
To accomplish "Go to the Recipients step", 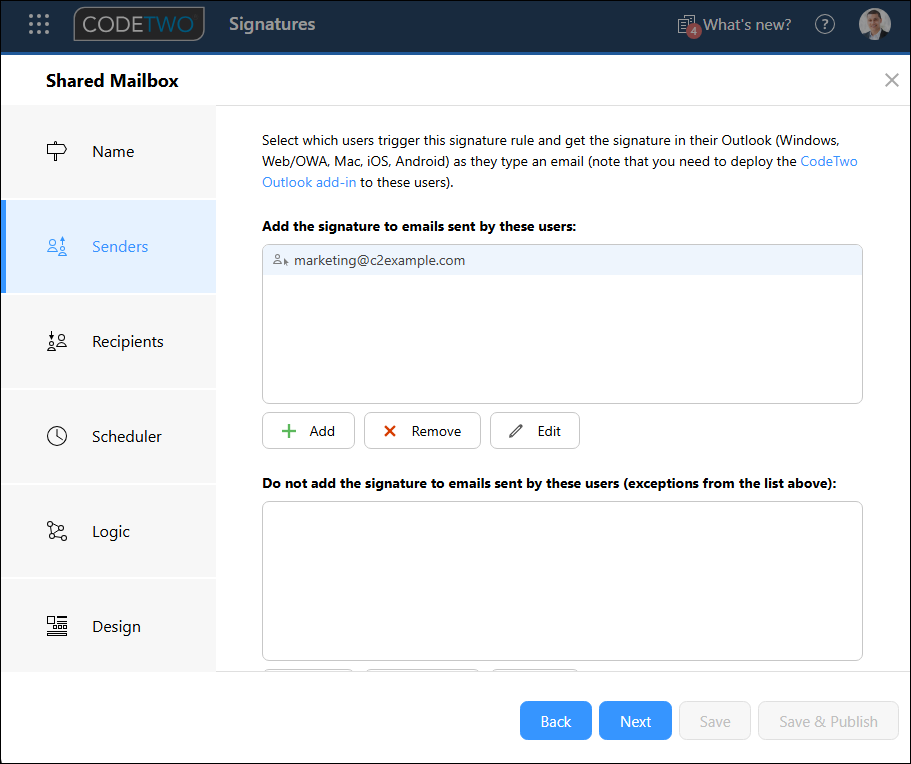I will pos(108,342).
